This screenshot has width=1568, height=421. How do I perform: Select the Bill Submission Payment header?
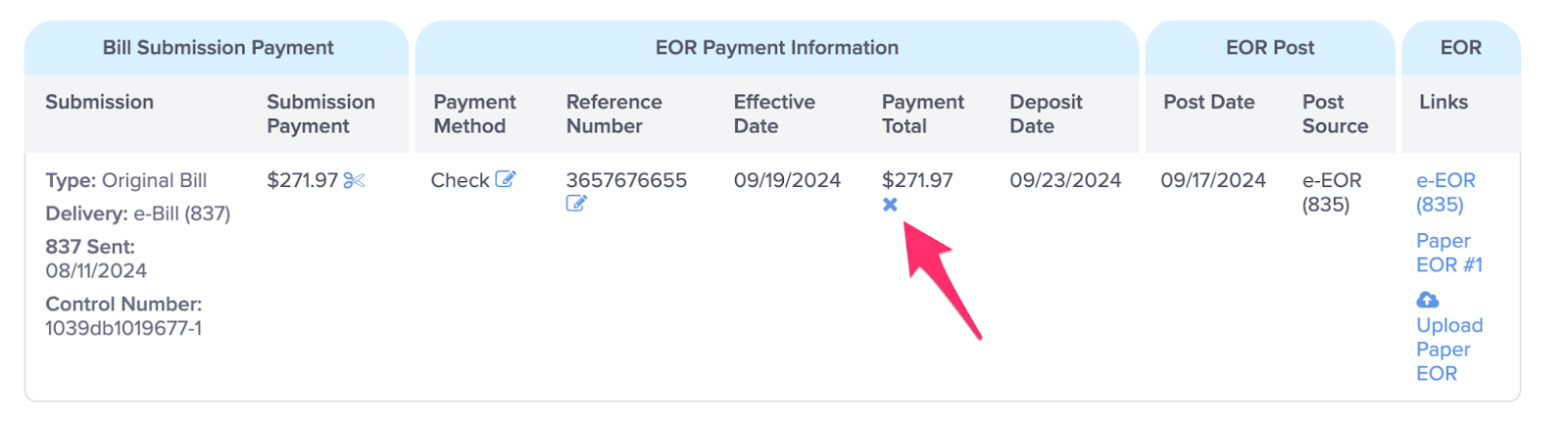(218, 47)
